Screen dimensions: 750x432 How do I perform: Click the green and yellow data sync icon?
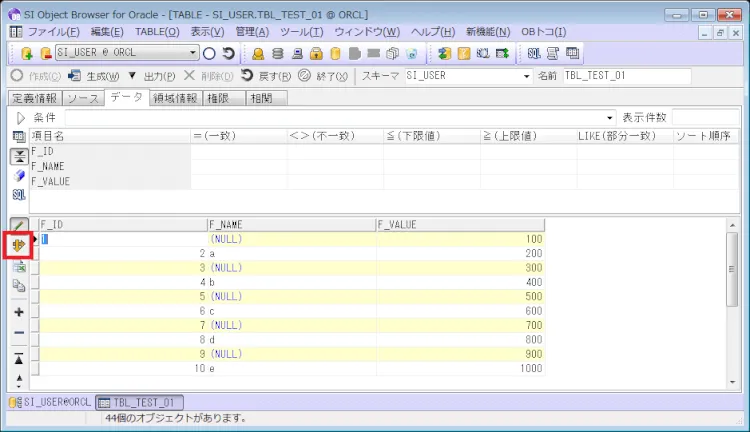[x=444, y=53]
